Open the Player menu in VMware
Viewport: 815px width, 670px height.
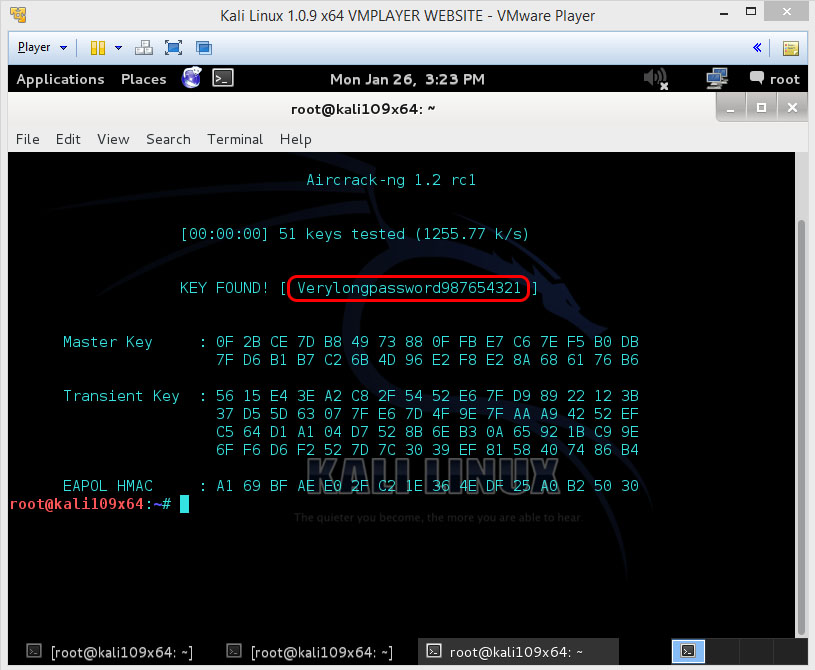coord(42,47)
